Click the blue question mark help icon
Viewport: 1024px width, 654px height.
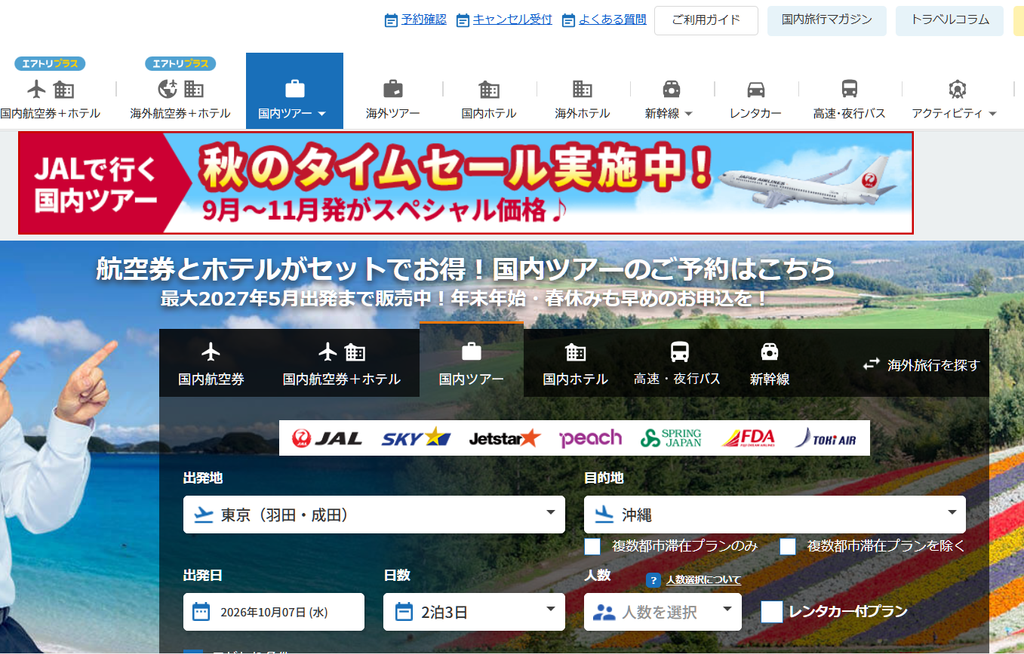pyautogui.click(x=653, y=580)
